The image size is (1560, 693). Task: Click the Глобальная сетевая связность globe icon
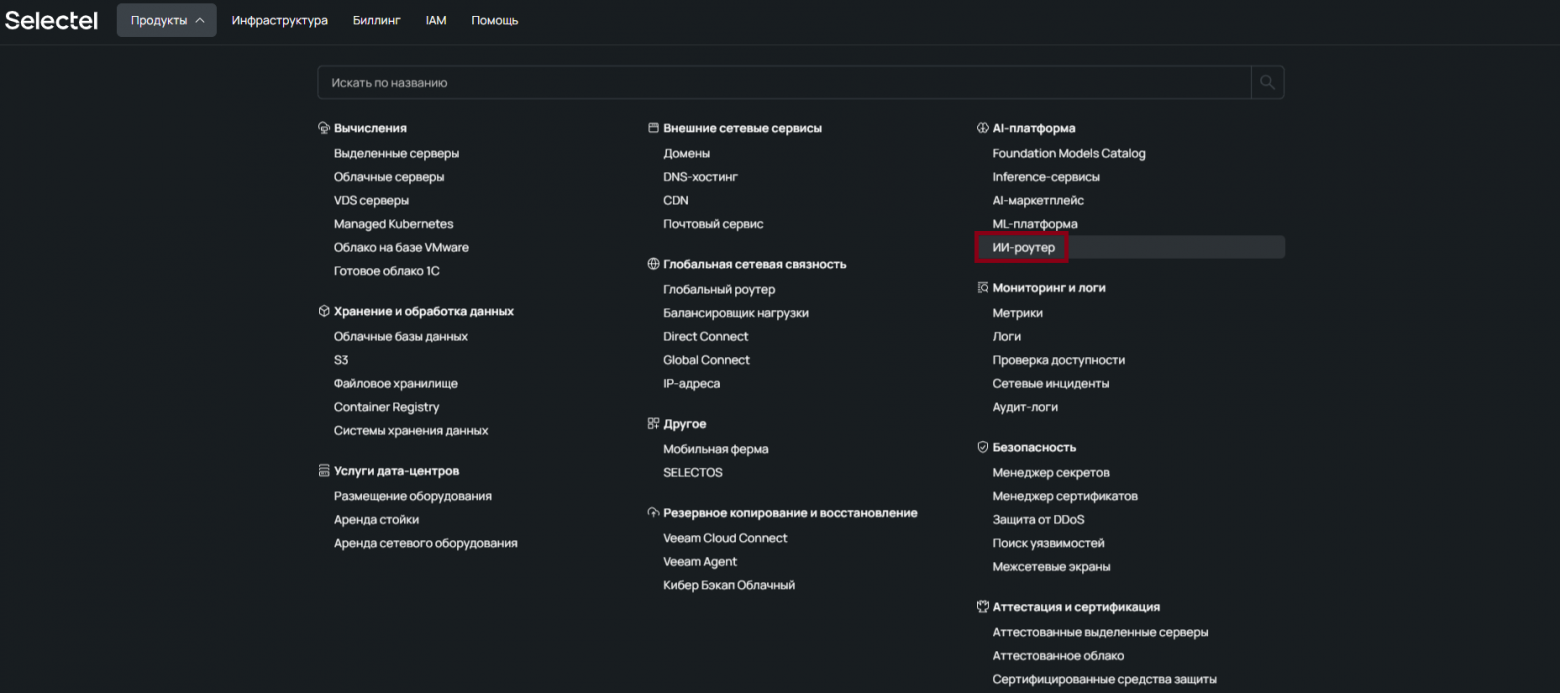click(653, 264)
